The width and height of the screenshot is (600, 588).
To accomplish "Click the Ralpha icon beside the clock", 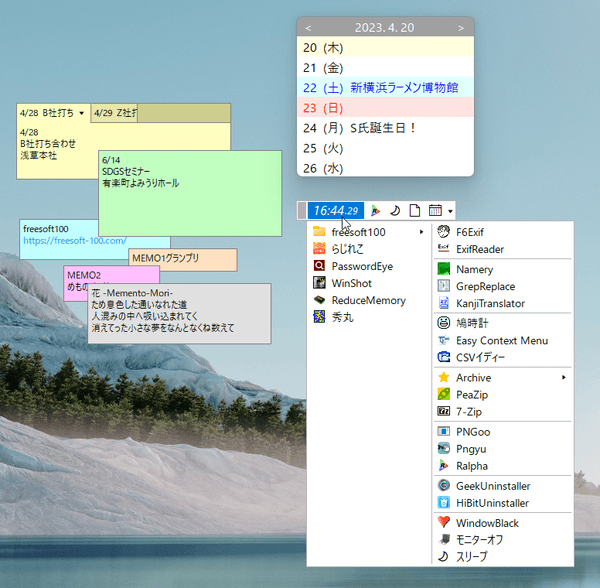I will pos(375,211).
